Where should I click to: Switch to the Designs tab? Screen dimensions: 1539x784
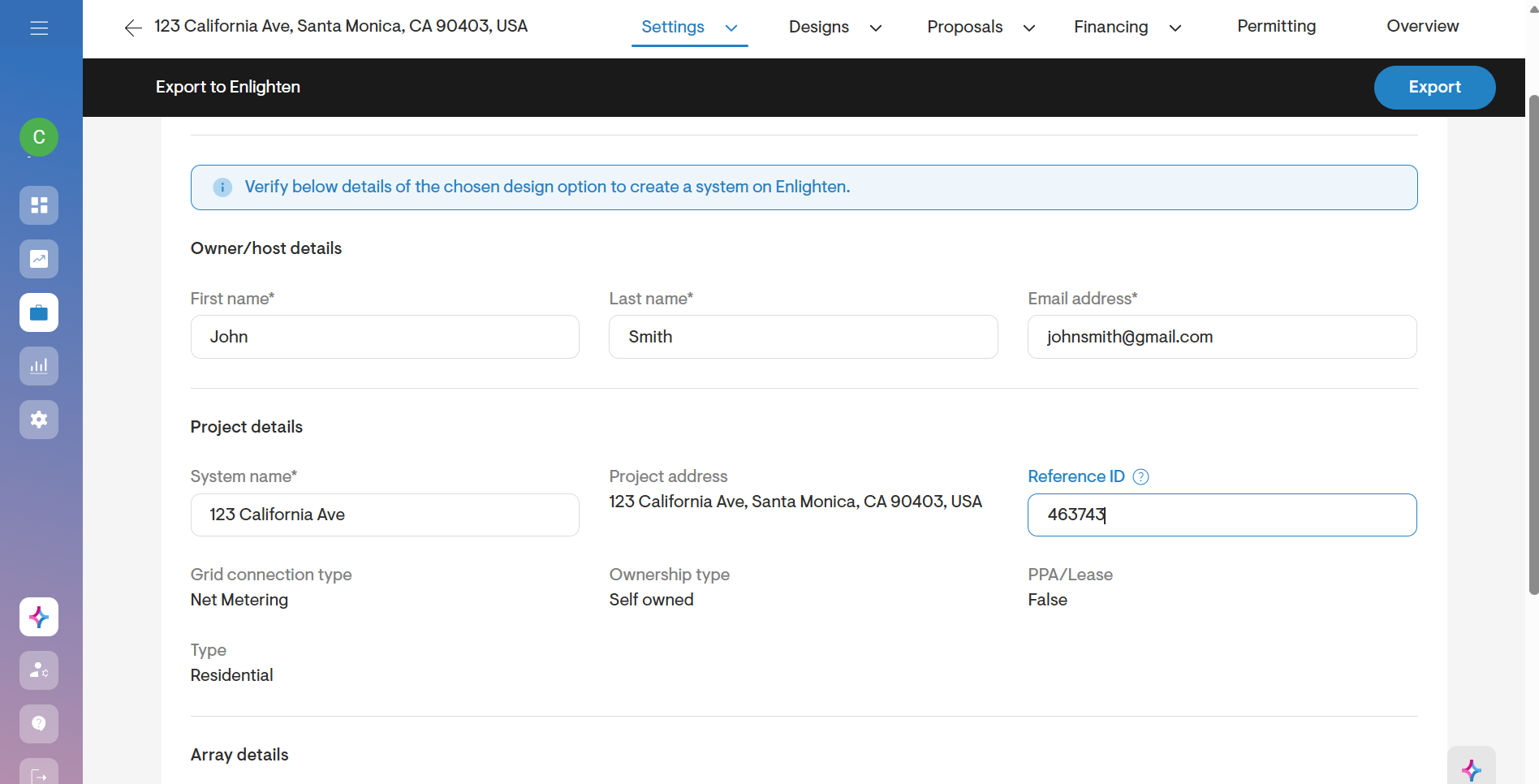point(819,27)
